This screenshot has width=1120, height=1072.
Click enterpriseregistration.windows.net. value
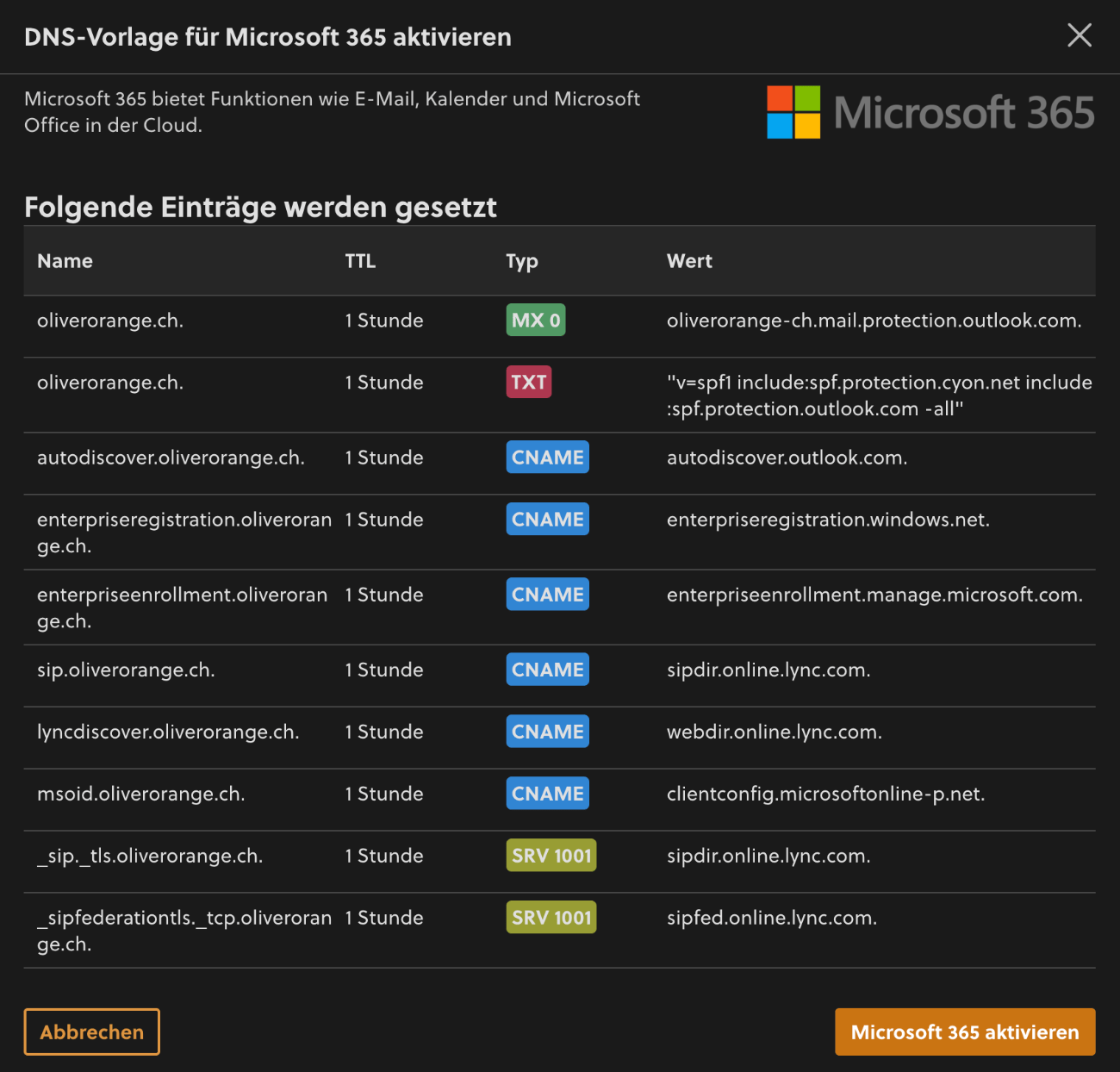(828, 520)
